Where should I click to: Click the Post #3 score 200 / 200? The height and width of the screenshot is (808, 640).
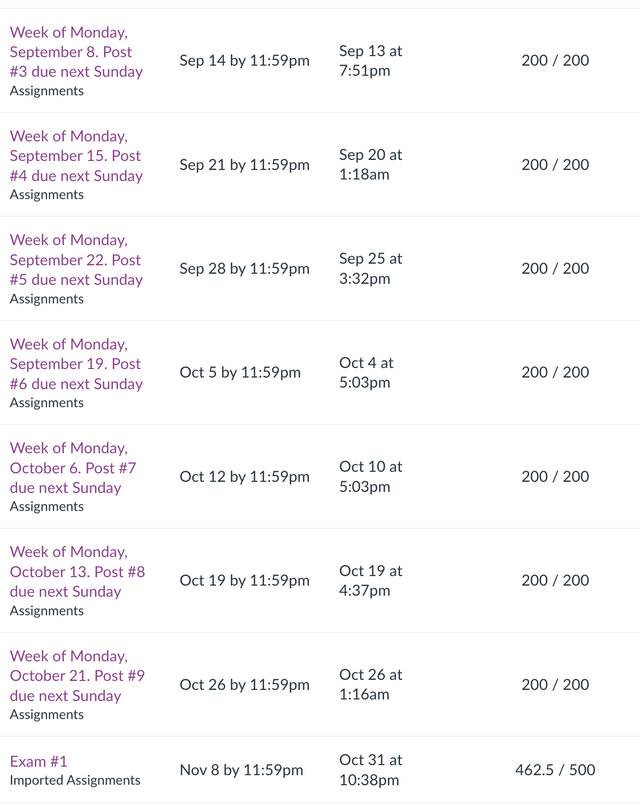click(x=555, y=60)
